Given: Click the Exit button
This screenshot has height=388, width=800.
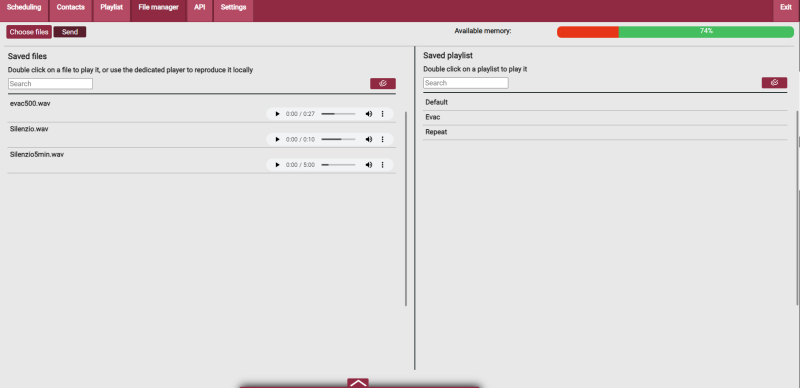Looking at the screenshot, I should (x=786, y=10).
